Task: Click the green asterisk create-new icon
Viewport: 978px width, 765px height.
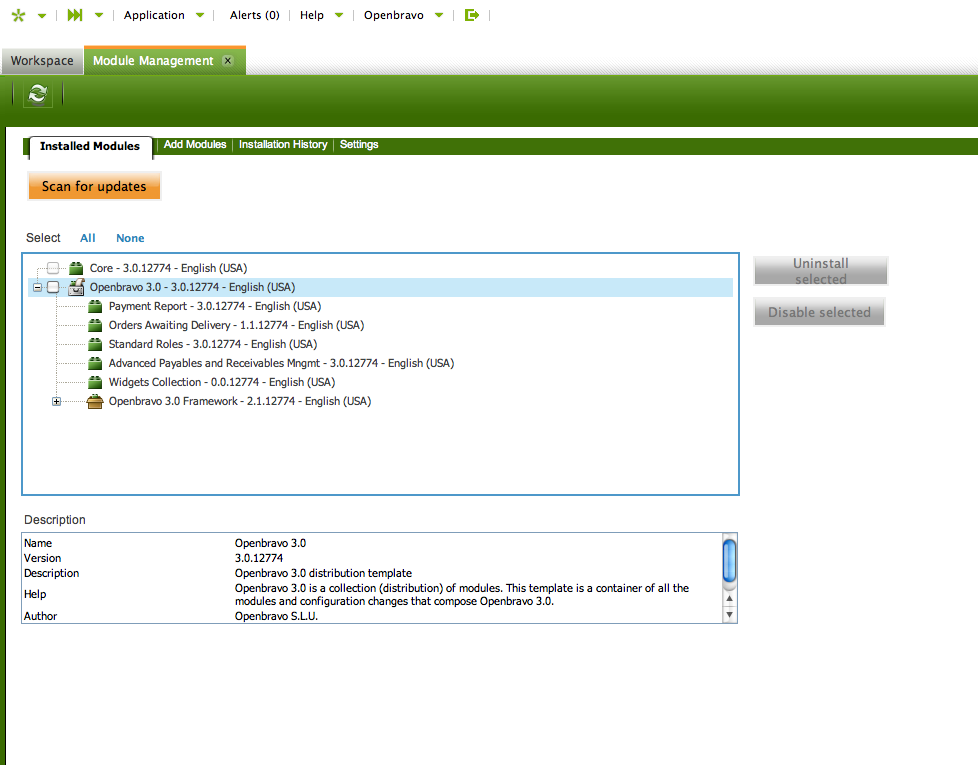Action: click(x=18, y=15)
